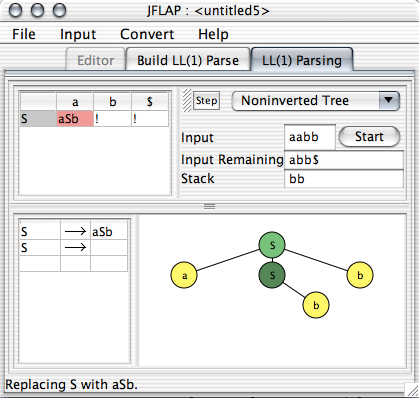Screen dimensions: 419x398
Task: Click the column header b in parse table
Action: point(112,102)
